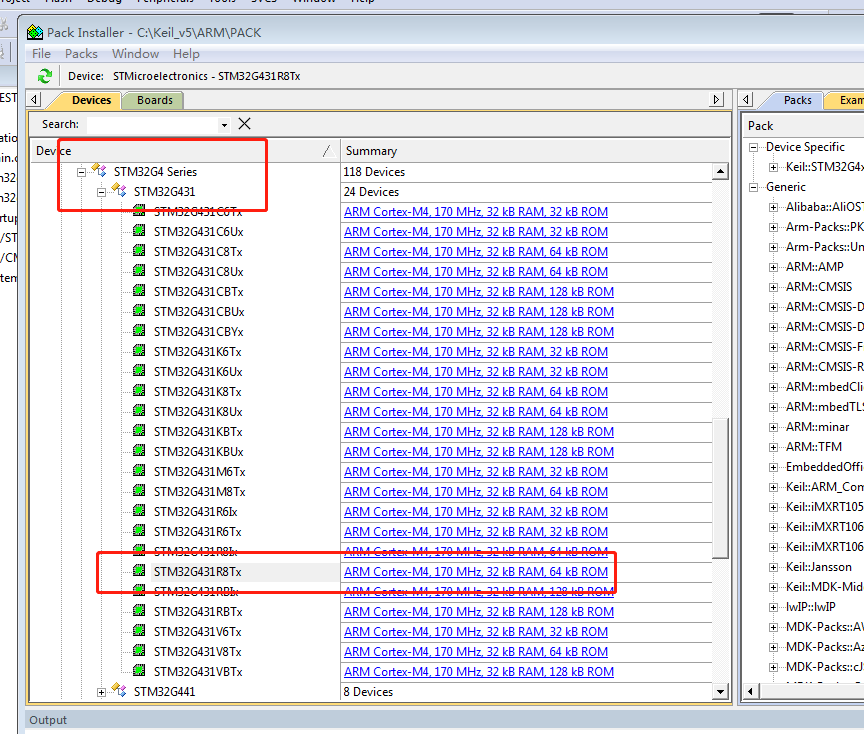This screenshot has width=864, height=734.
Task: Click the green refresh icon in toolbar
Action: [x=44, y=76]
